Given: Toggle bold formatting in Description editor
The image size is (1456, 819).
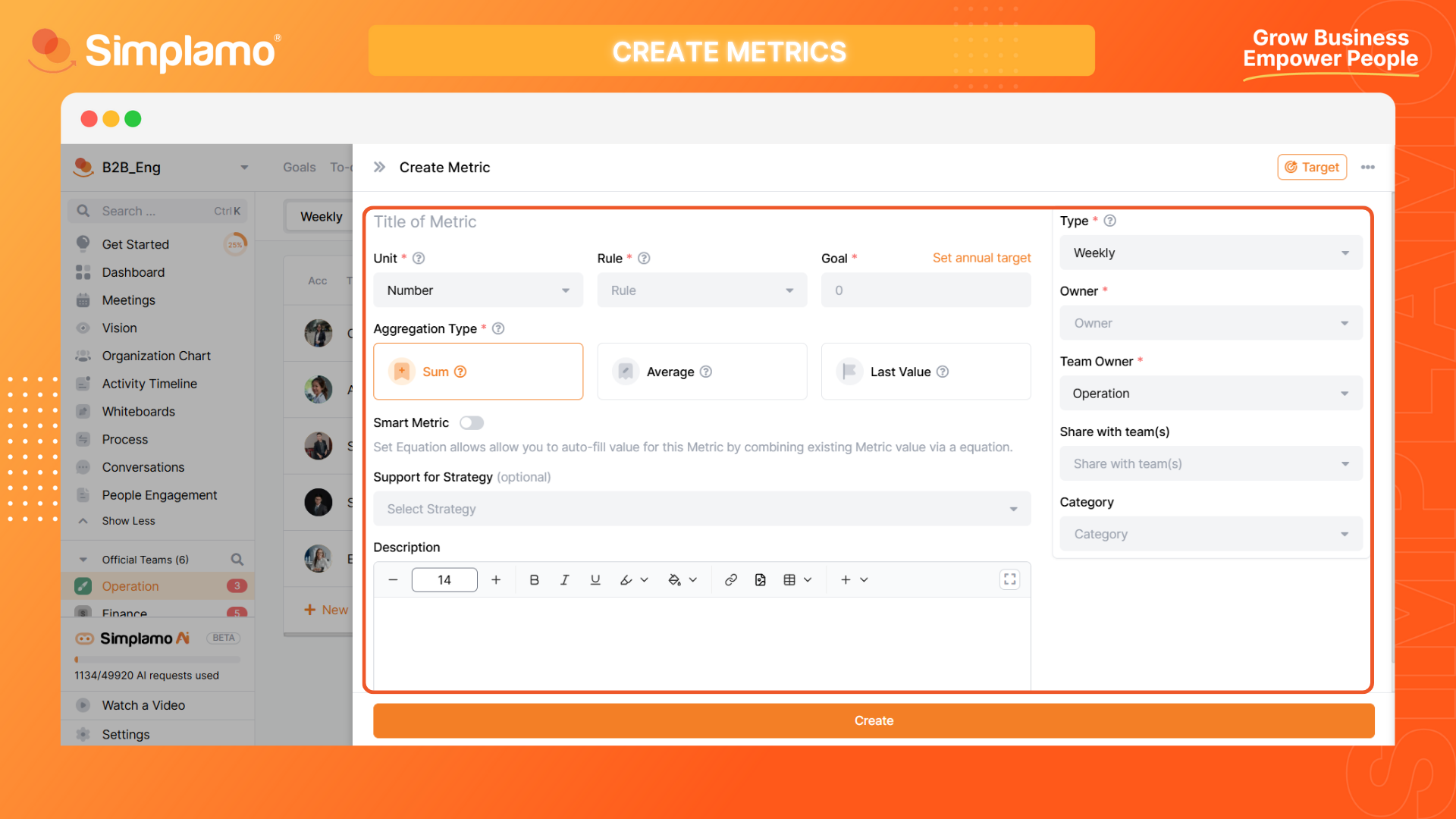Looking at the screenshot, I should [x=534, y=580].
